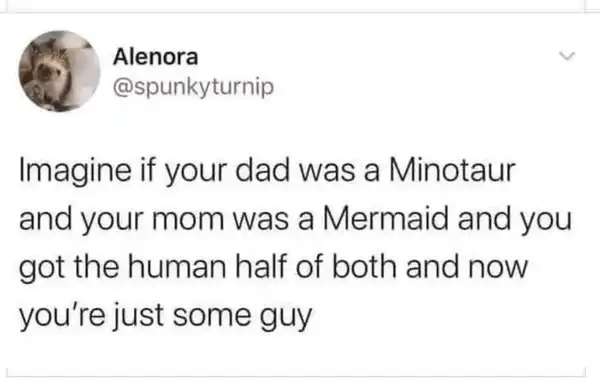
Task: Expand the tweet options chevron menu
Action: point(567,57)
